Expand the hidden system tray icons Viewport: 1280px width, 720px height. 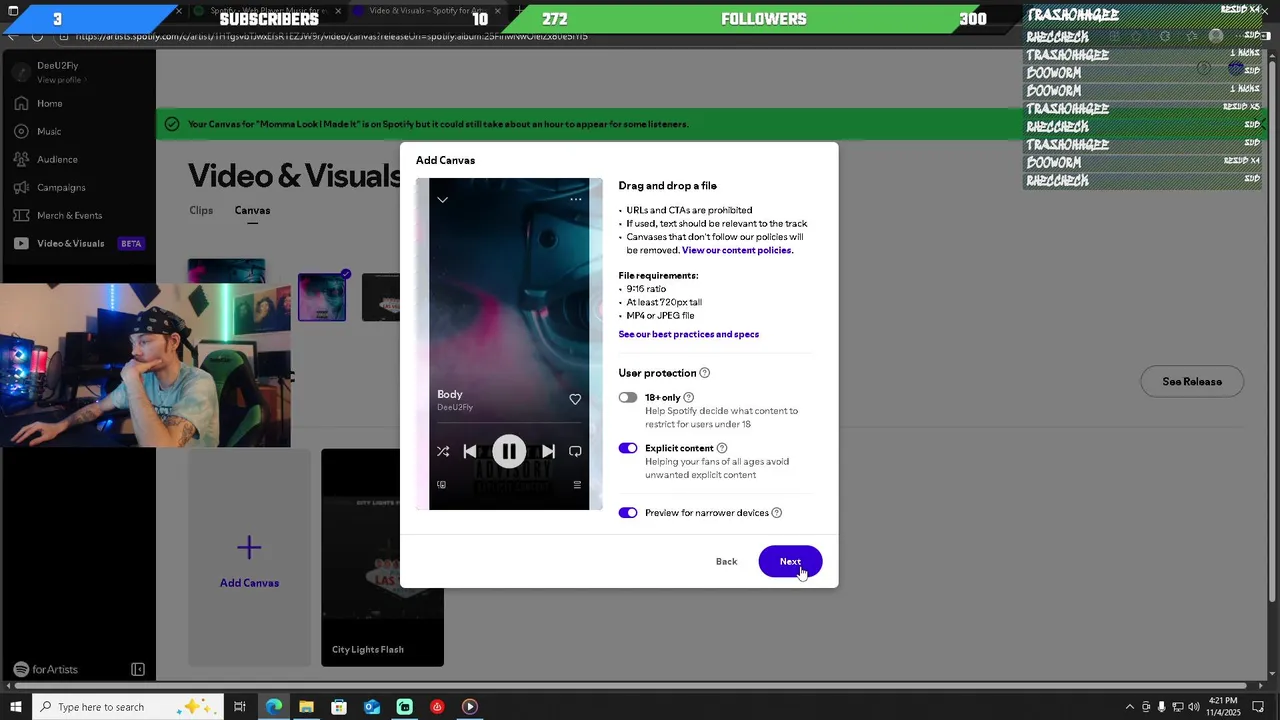tap(1130, 707)
